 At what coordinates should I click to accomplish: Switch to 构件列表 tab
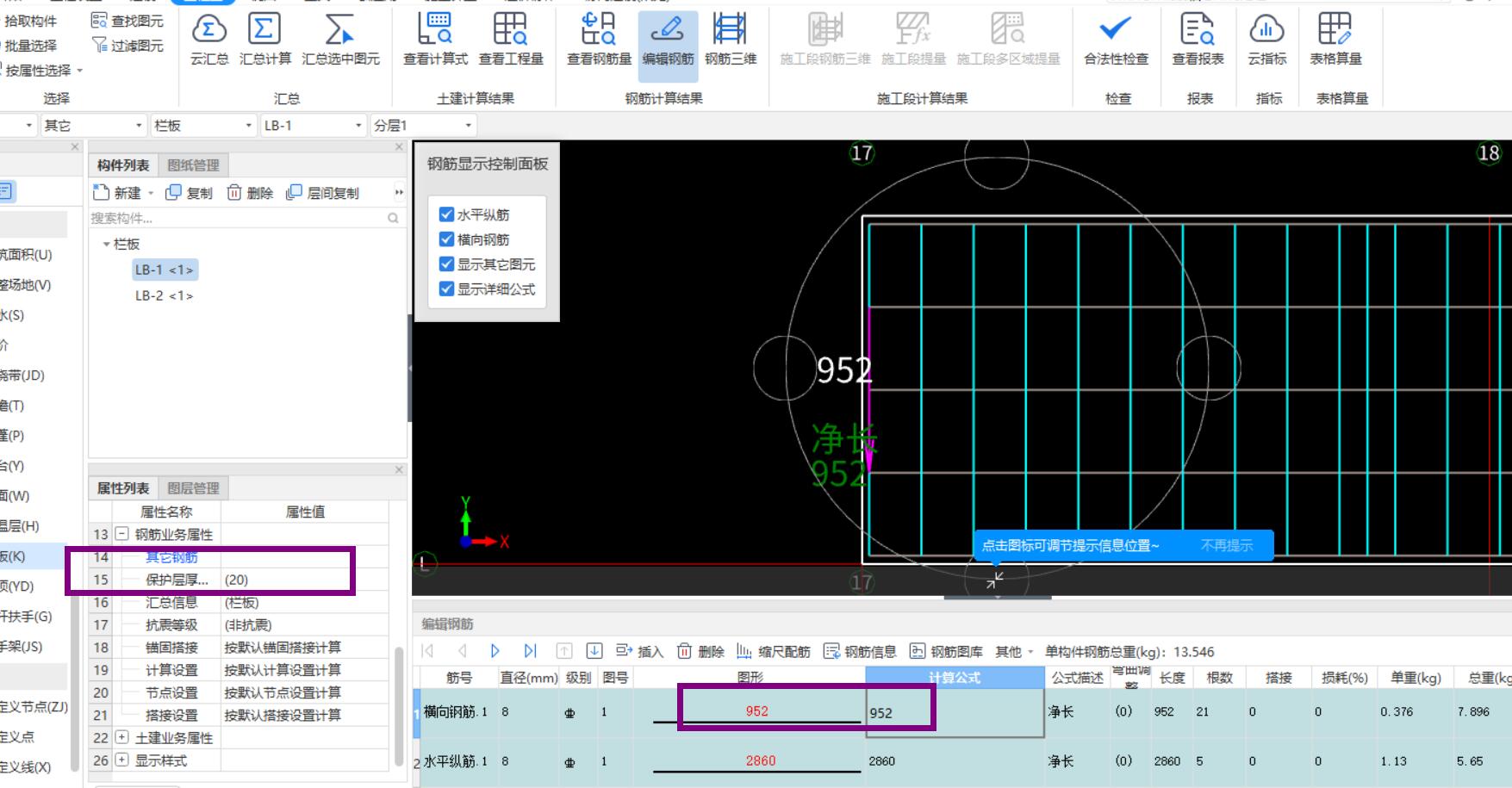123,165
